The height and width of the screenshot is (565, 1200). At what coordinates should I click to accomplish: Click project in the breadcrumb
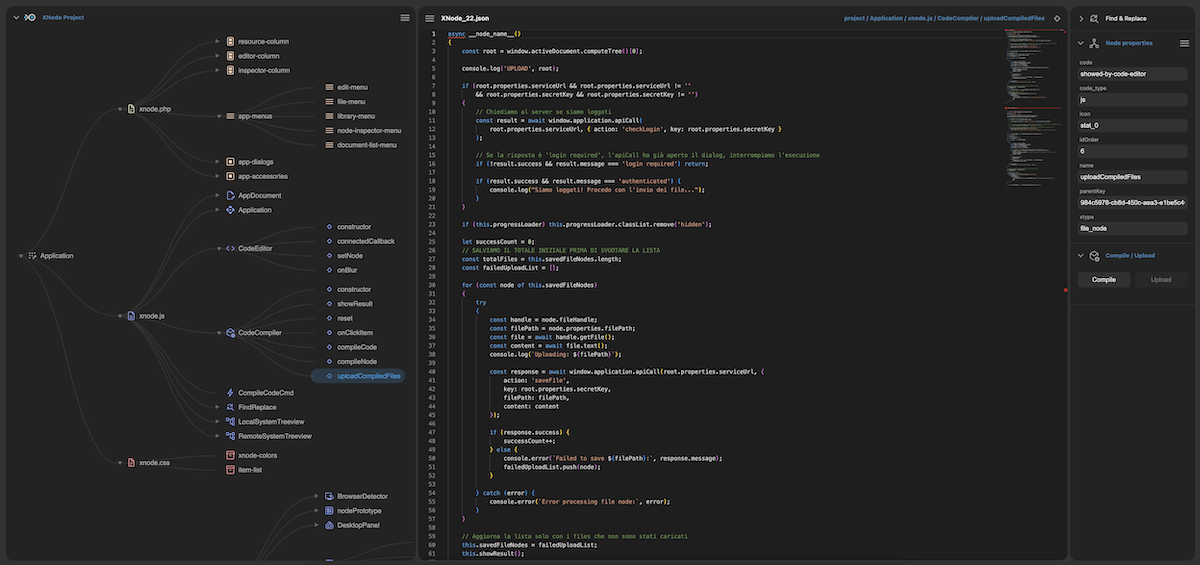point(854,18)
